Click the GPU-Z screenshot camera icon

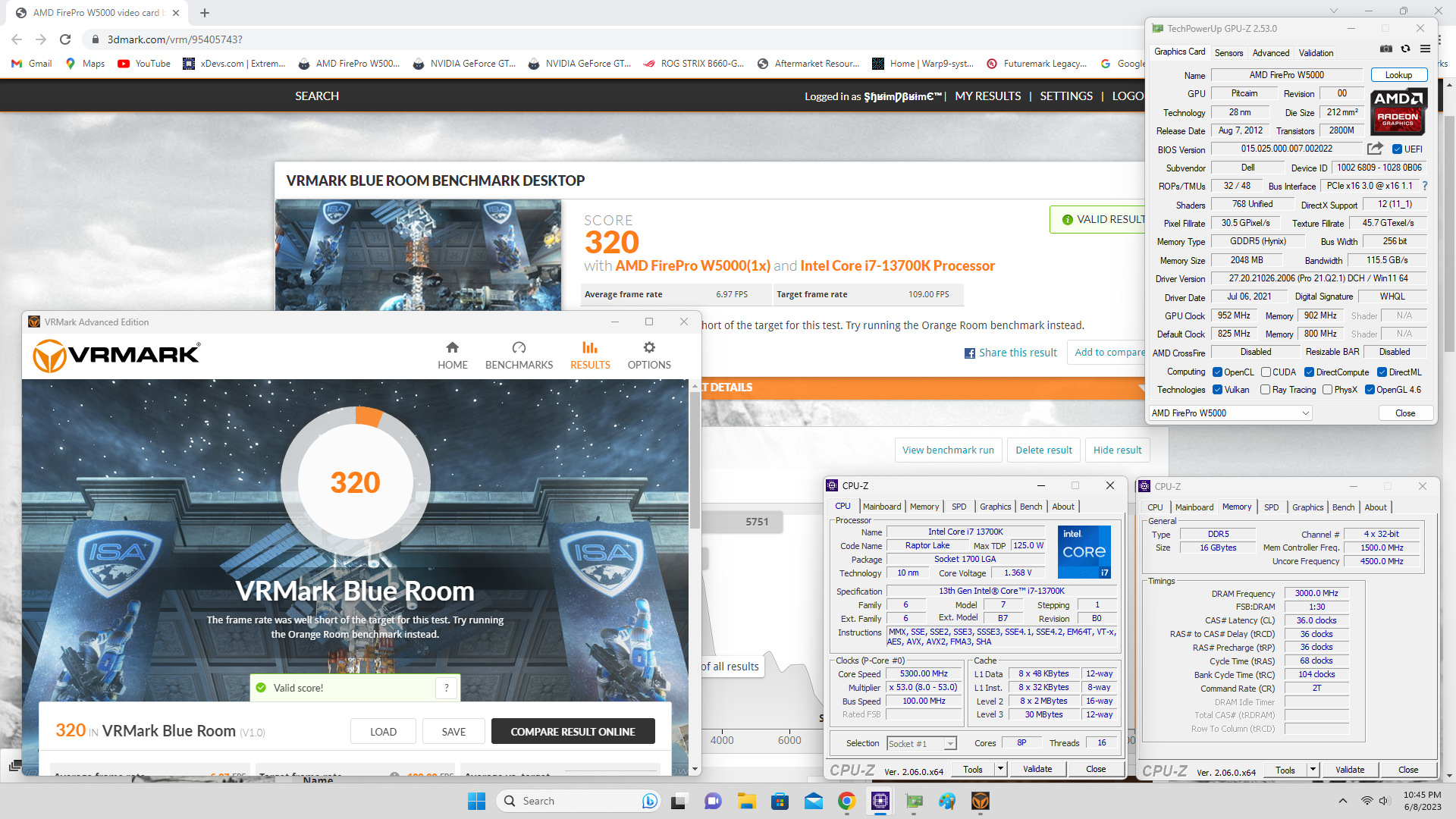click(1385, 49)
